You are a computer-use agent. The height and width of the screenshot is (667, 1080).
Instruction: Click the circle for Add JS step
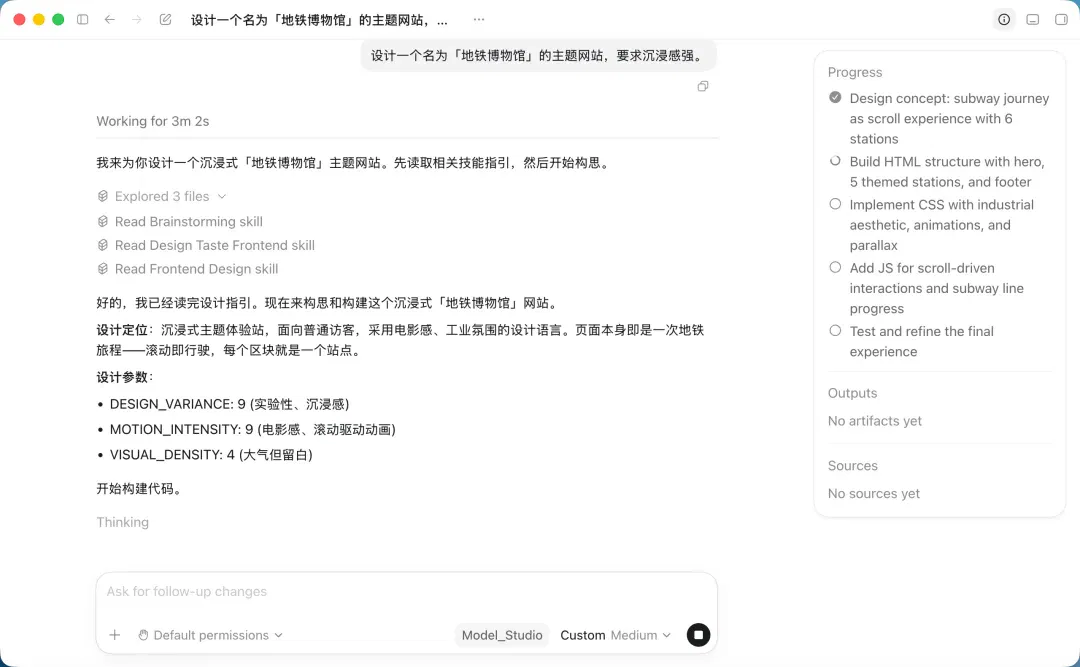tap(835, 267)
